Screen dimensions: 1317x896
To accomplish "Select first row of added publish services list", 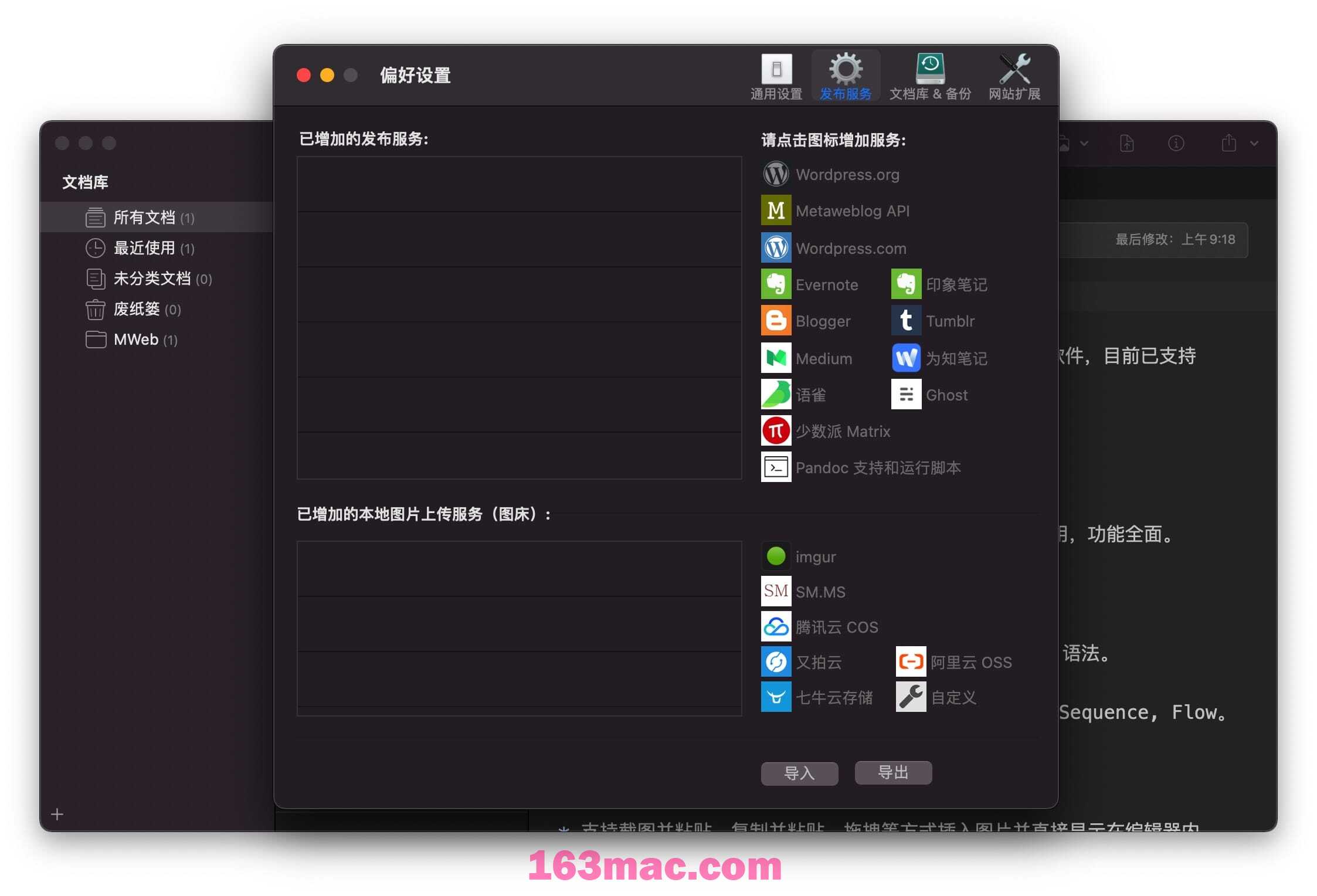I will [520, 184].
